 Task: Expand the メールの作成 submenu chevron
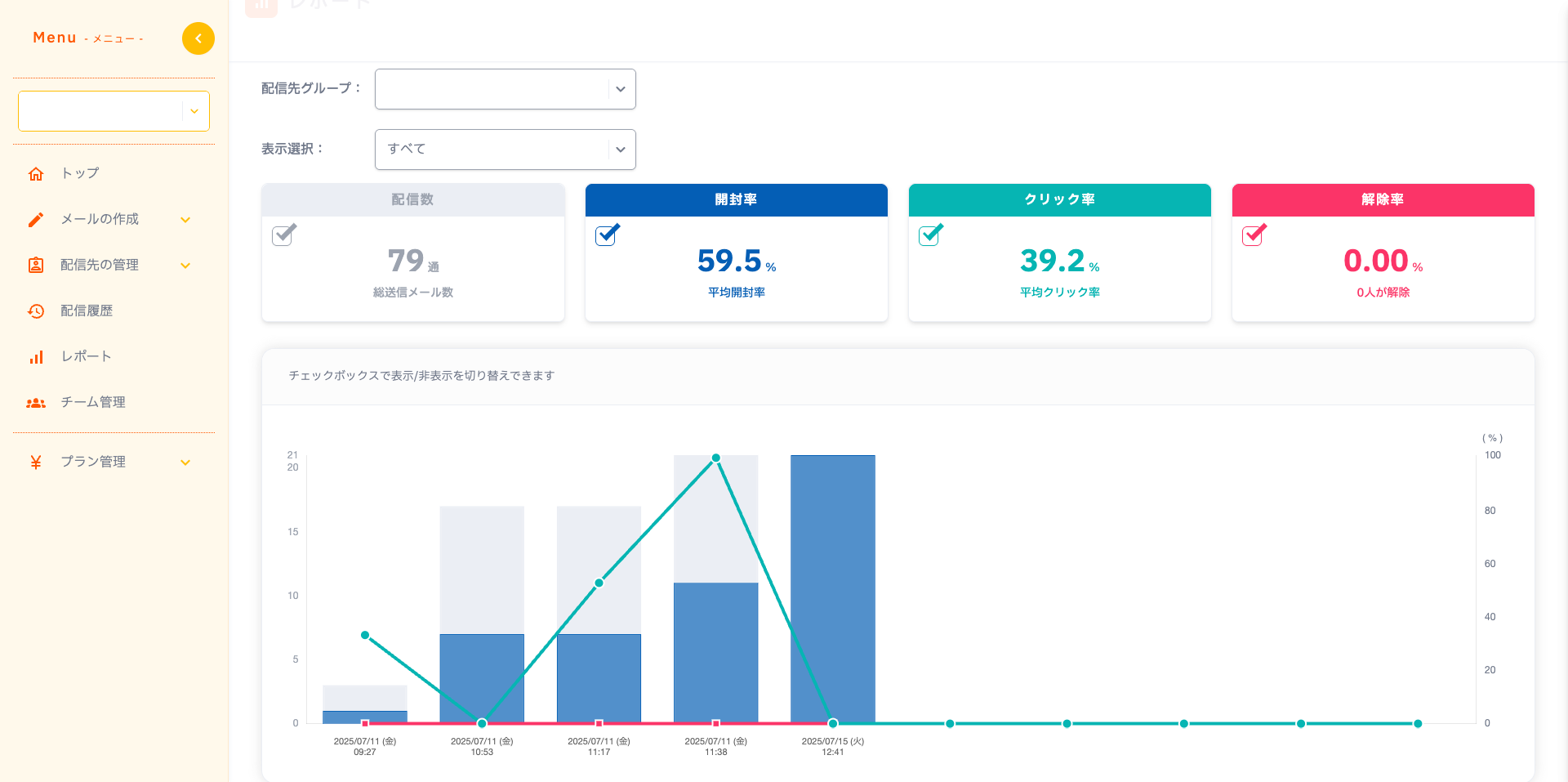[x=185, y=220]
